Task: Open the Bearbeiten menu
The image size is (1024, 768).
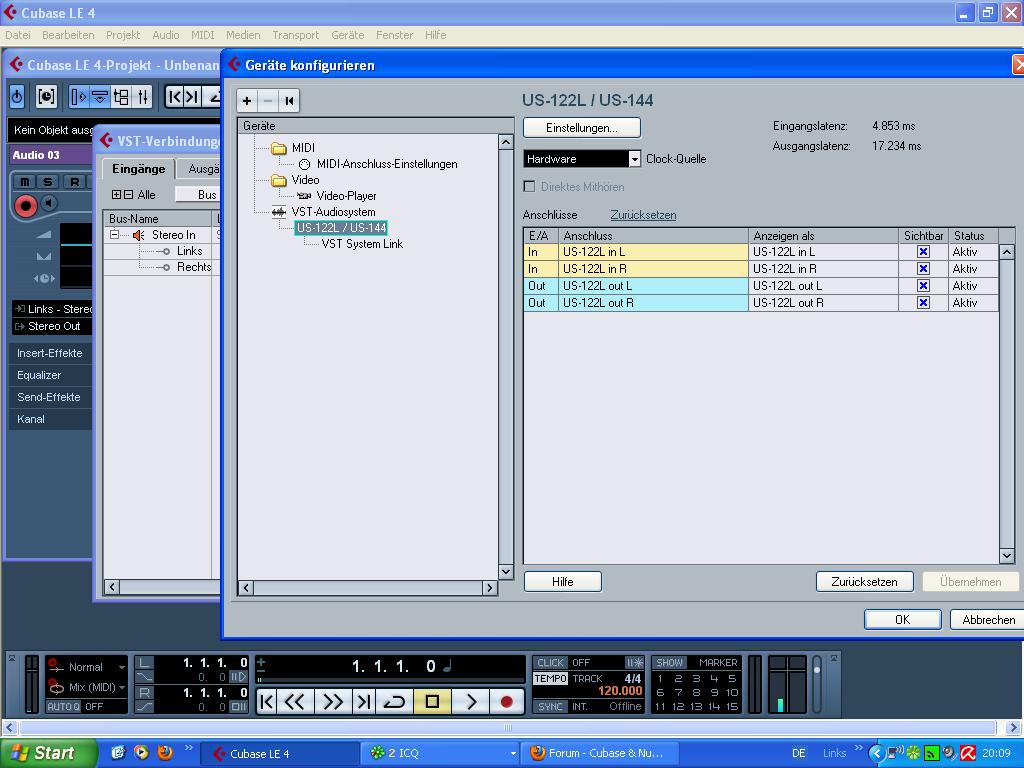Action: [68, 35]
